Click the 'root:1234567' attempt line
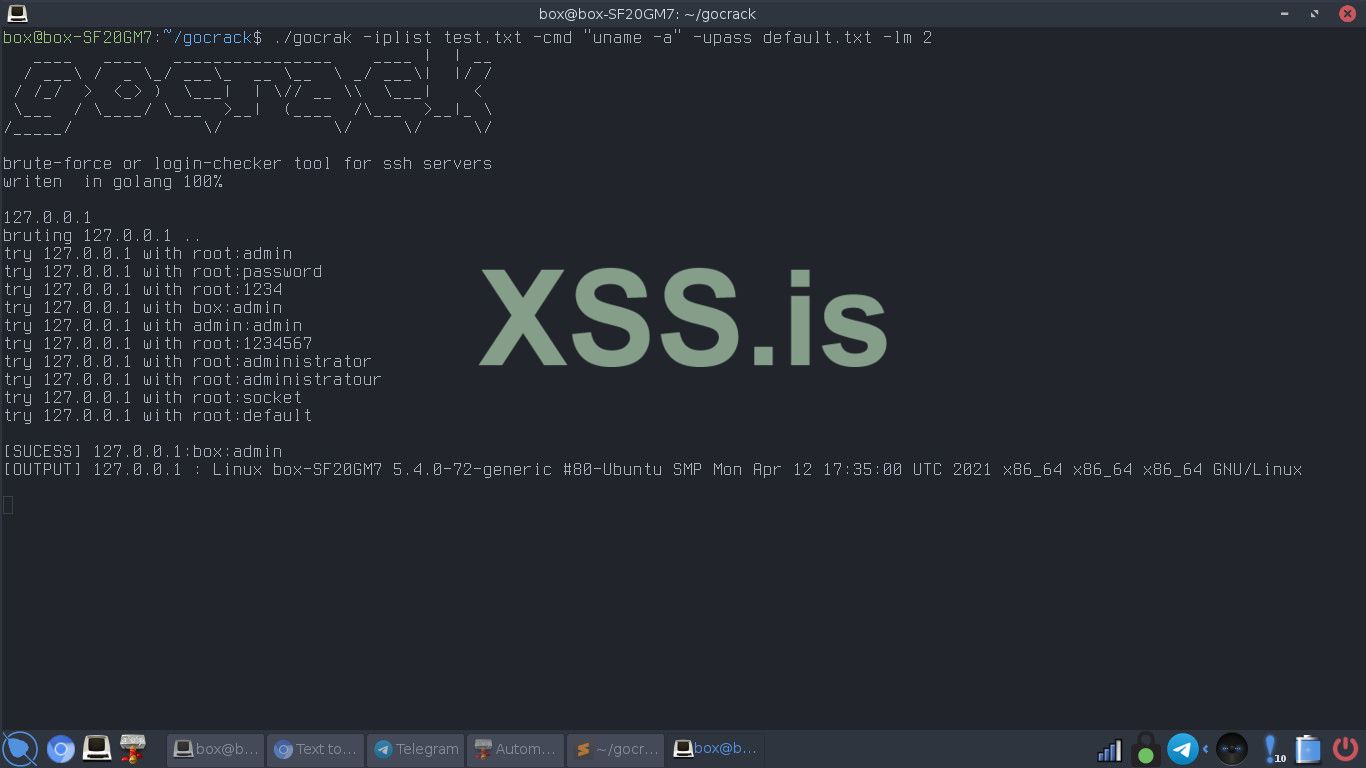 coord(158,344)
